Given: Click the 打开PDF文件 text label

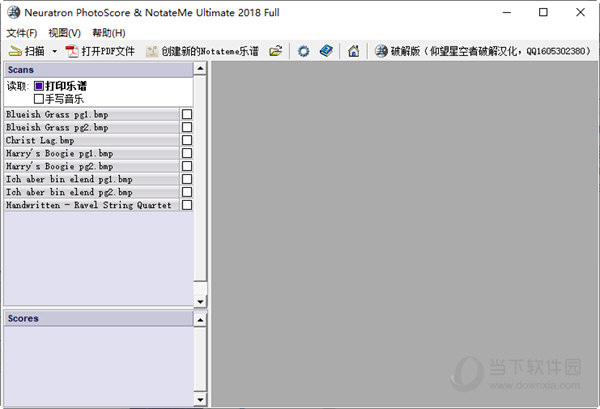Looking at the screenshot, I should pos(108,51).
